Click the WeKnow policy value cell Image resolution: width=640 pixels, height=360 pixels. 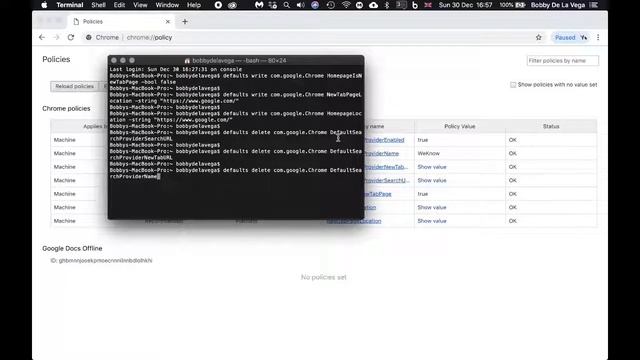click(460, 153)
